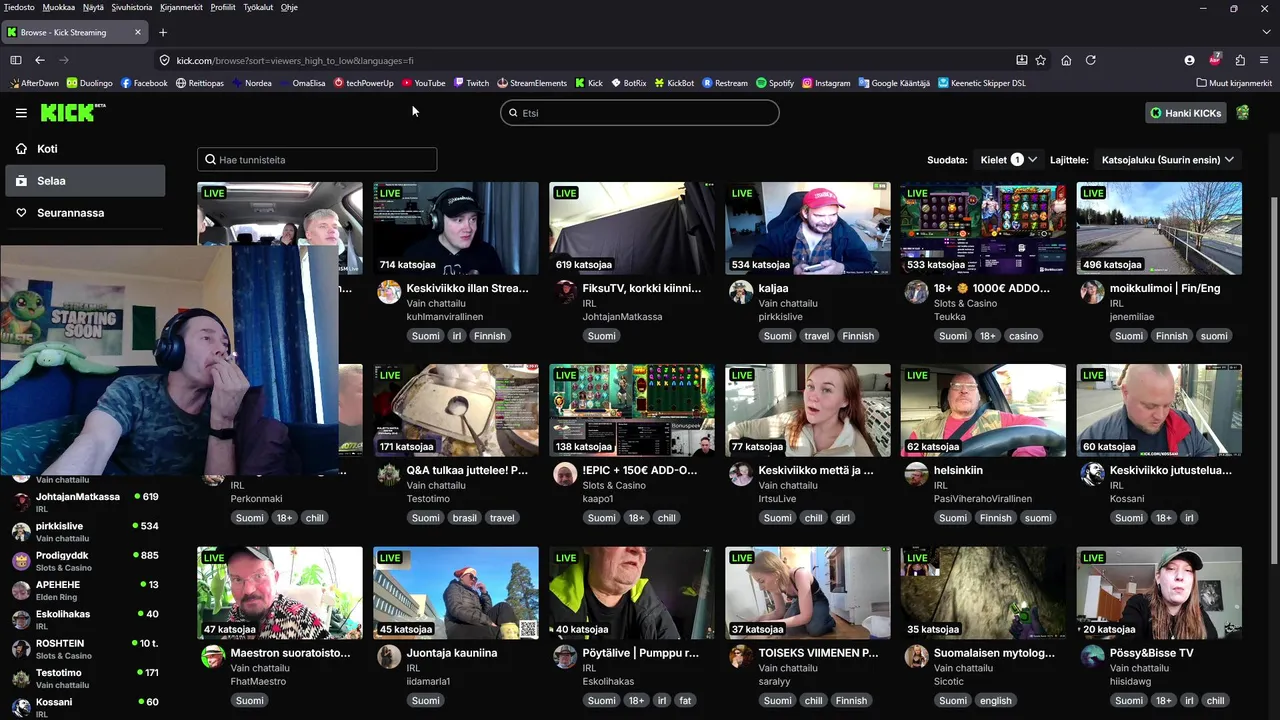Image resolution: width=1280 pixels, height=720 pixels.
Task: Toggle the browser sidebar icon
Action: click(x=15, y=60)
